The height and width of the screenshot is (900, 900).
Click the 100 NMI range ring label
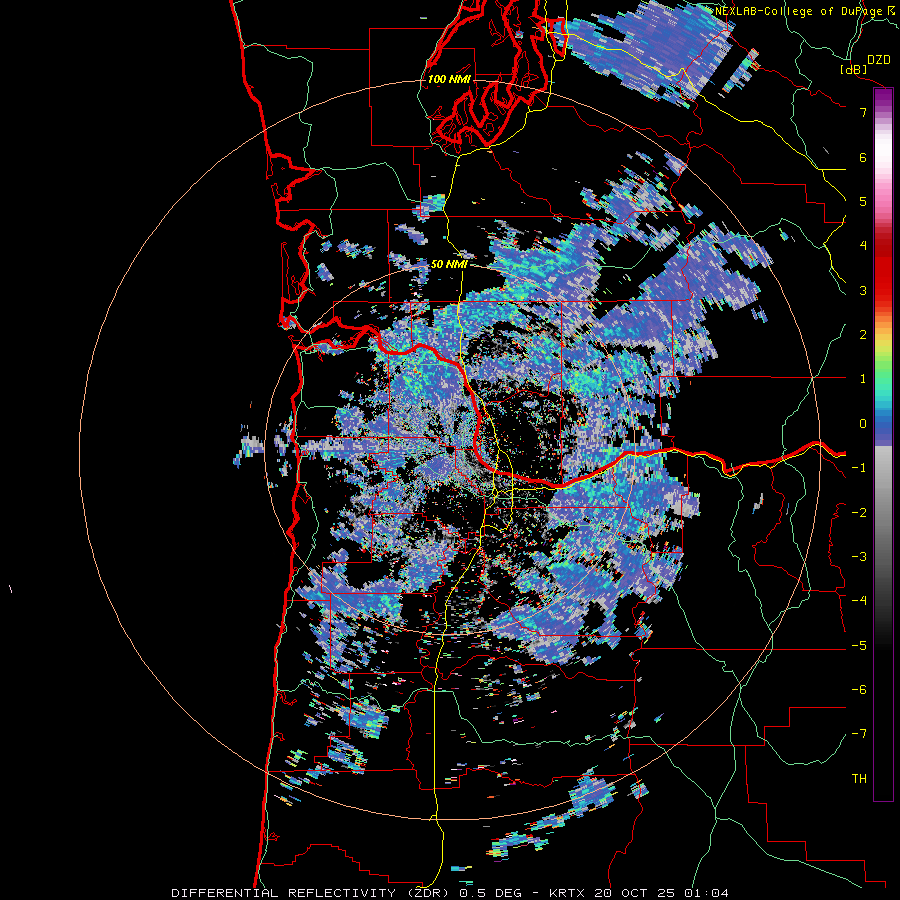tap(449, 79)
